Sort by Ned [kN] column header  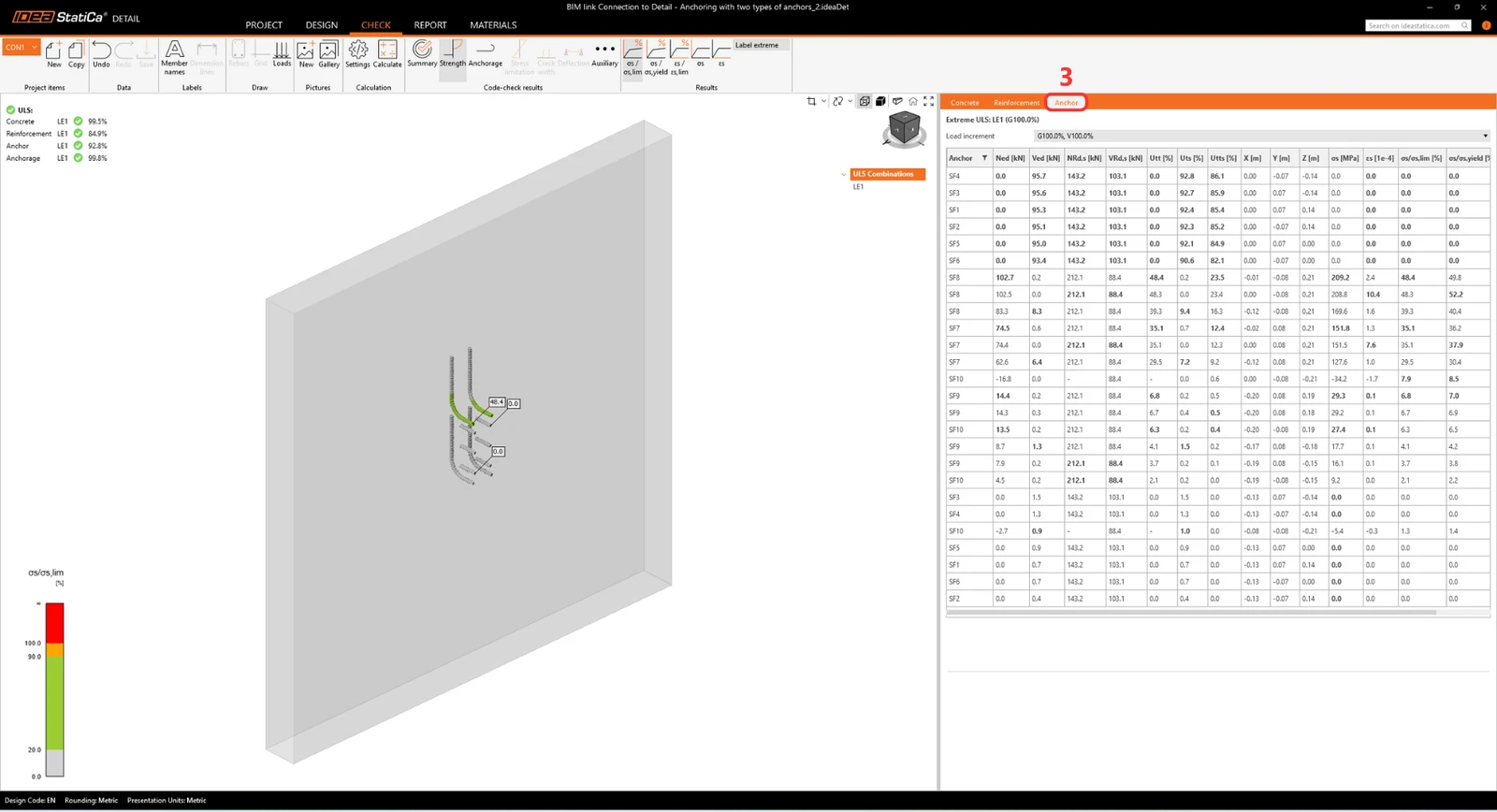(1010, 158)
